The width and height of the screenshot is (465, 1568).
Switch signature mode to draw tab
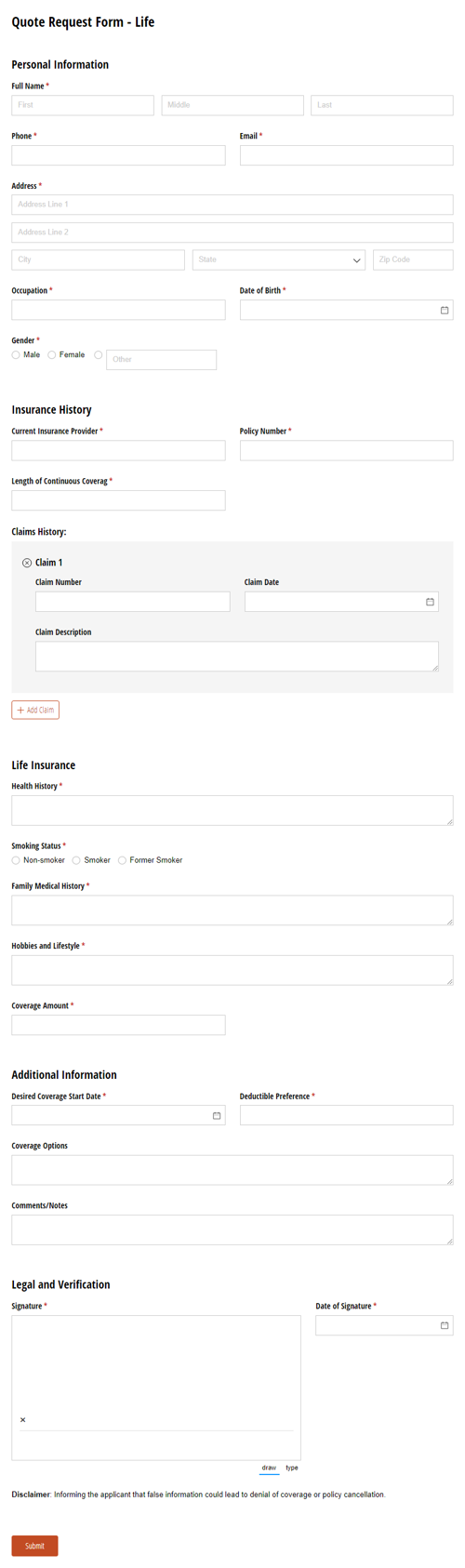[269, 1468]
